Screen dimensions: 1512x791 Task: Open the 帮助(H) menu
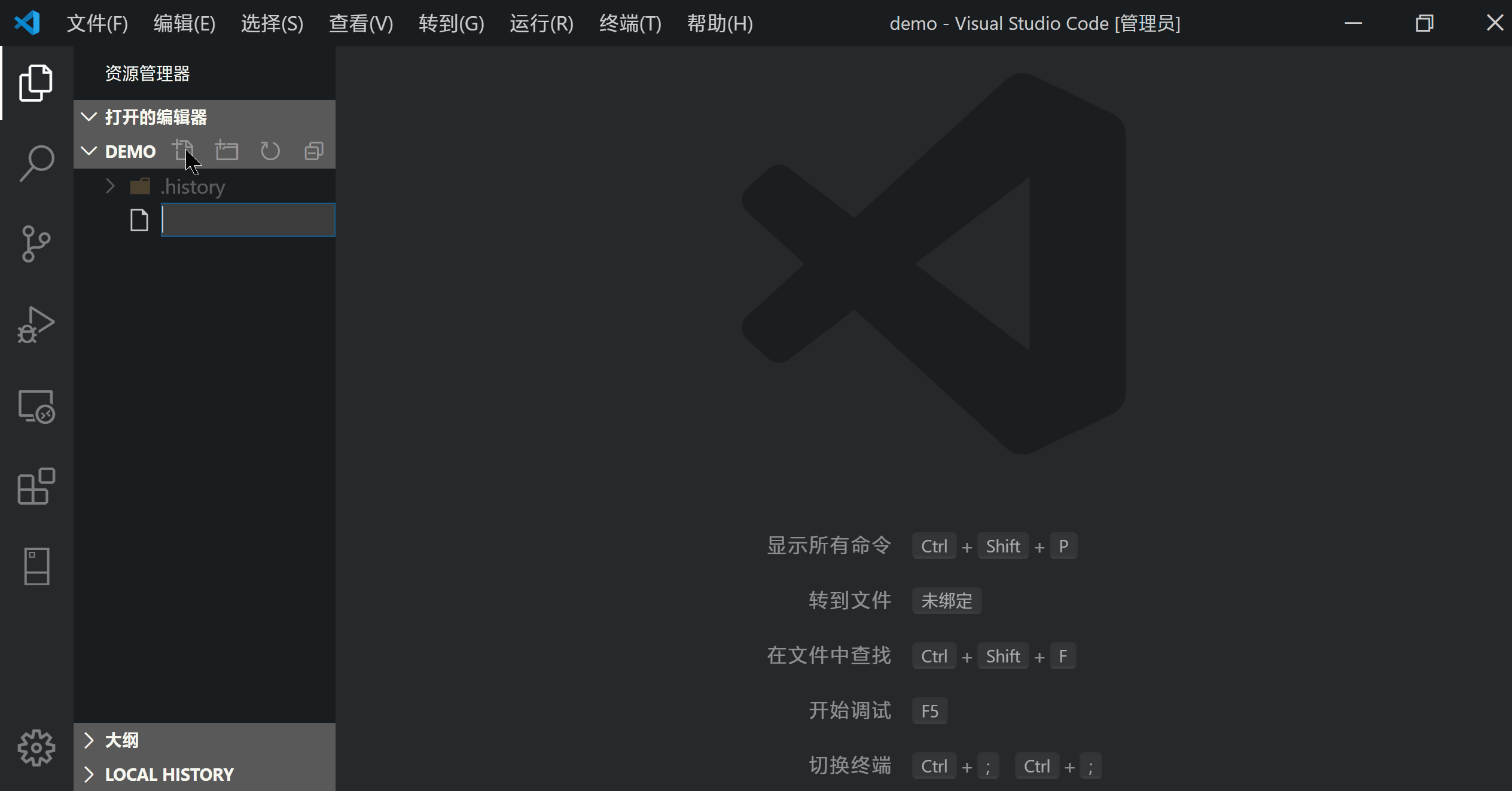(720, 23)
